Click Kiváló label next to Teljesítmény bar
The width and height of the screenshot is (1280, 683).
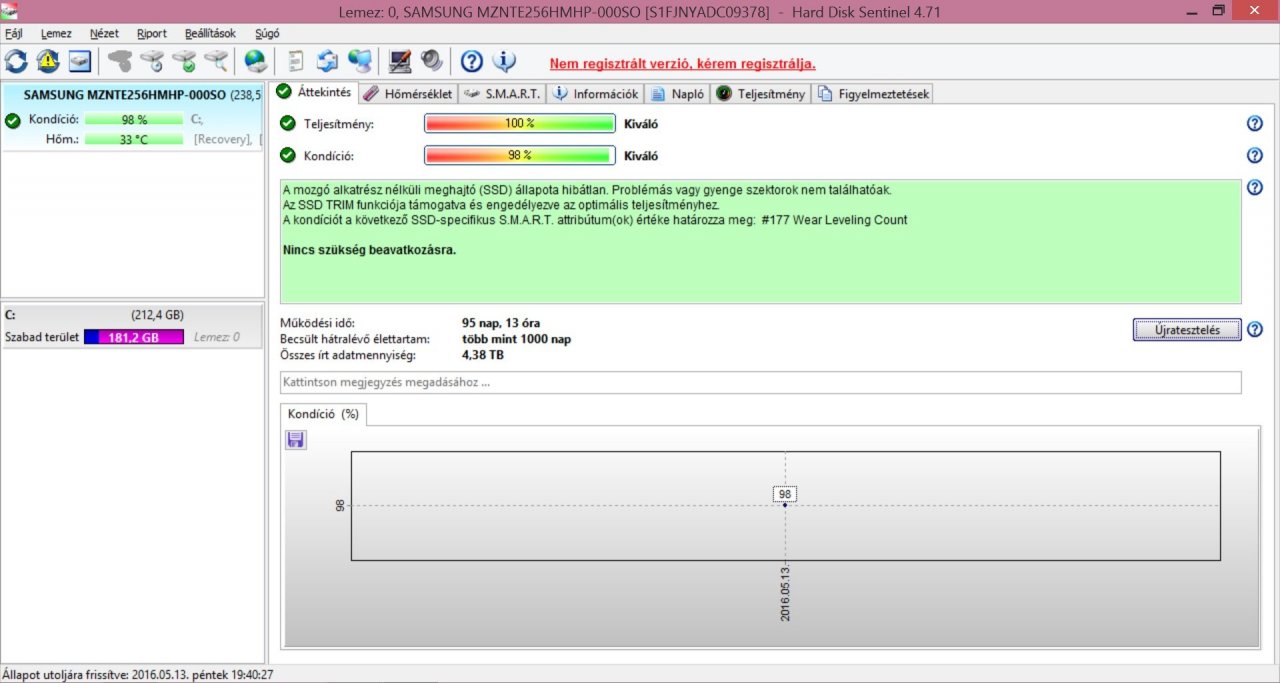coord(641,124)
